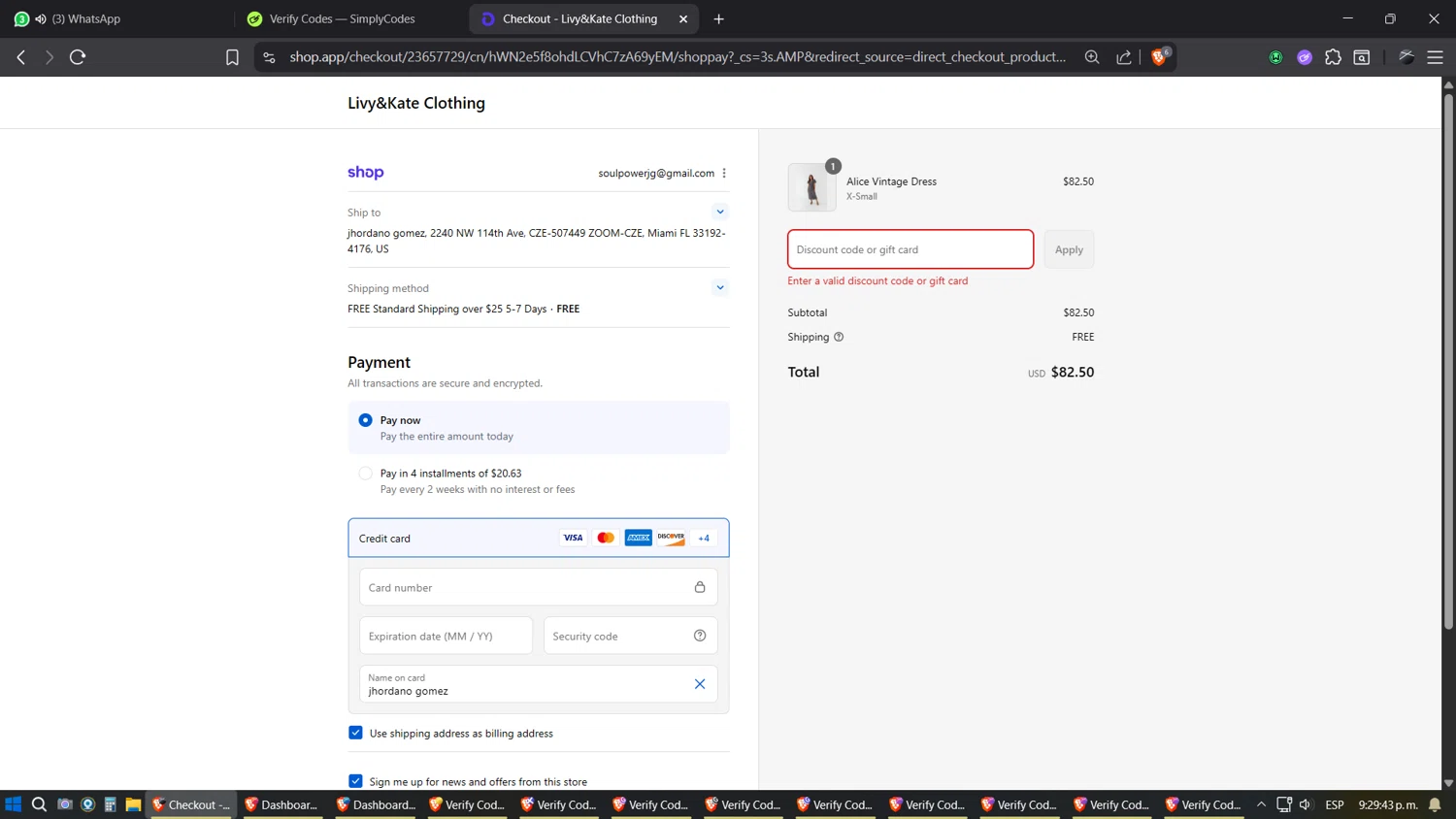This screenshot has width=1456, height=819.
Task: Click the 'Enter a valid discount code' error text
Action: [x=877, y=280]
